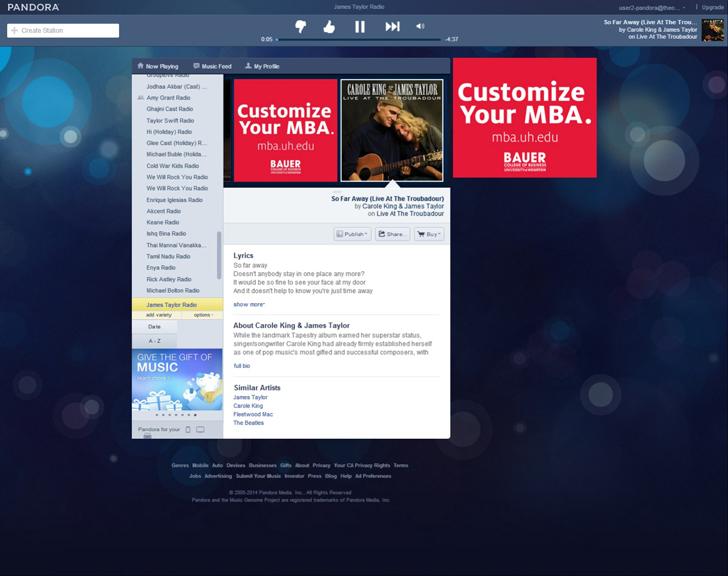728x576 pixels.
Task: Open the song title link So Far Away
Action: [387, 199]
